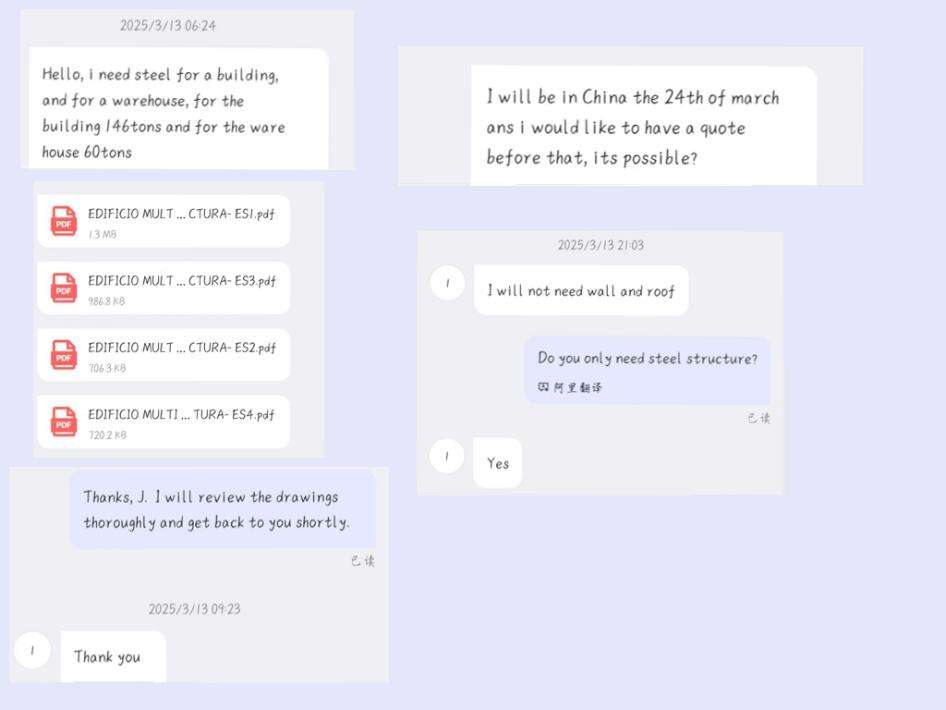This screenshot has height=710, width=946.
Task: Click the read receipt under the steel structure question
Action: pyautogui.click(x=758, y=418)
